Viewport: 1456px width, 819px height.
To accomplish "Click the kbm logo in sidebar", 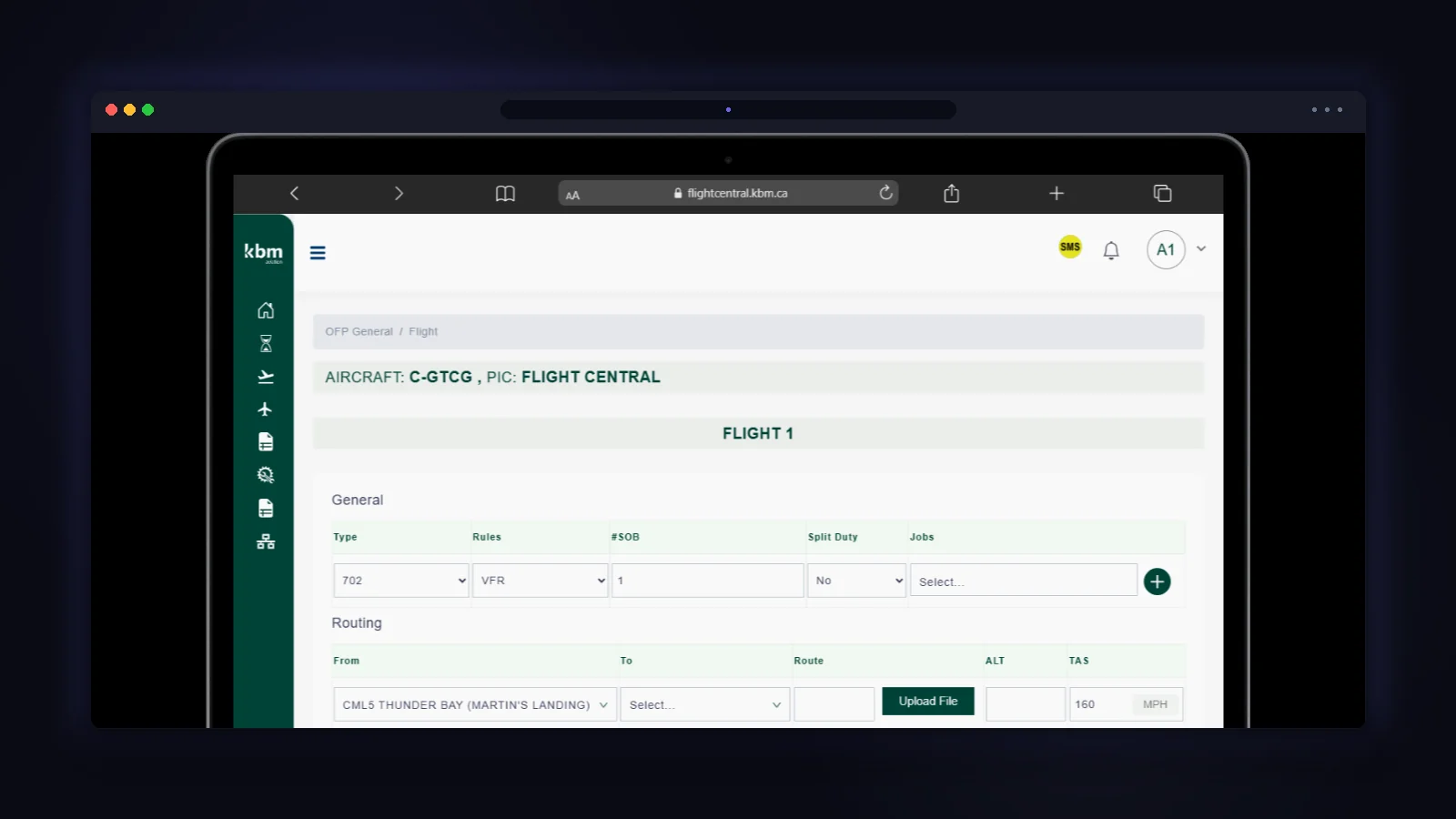I will (x=263, y=252).
